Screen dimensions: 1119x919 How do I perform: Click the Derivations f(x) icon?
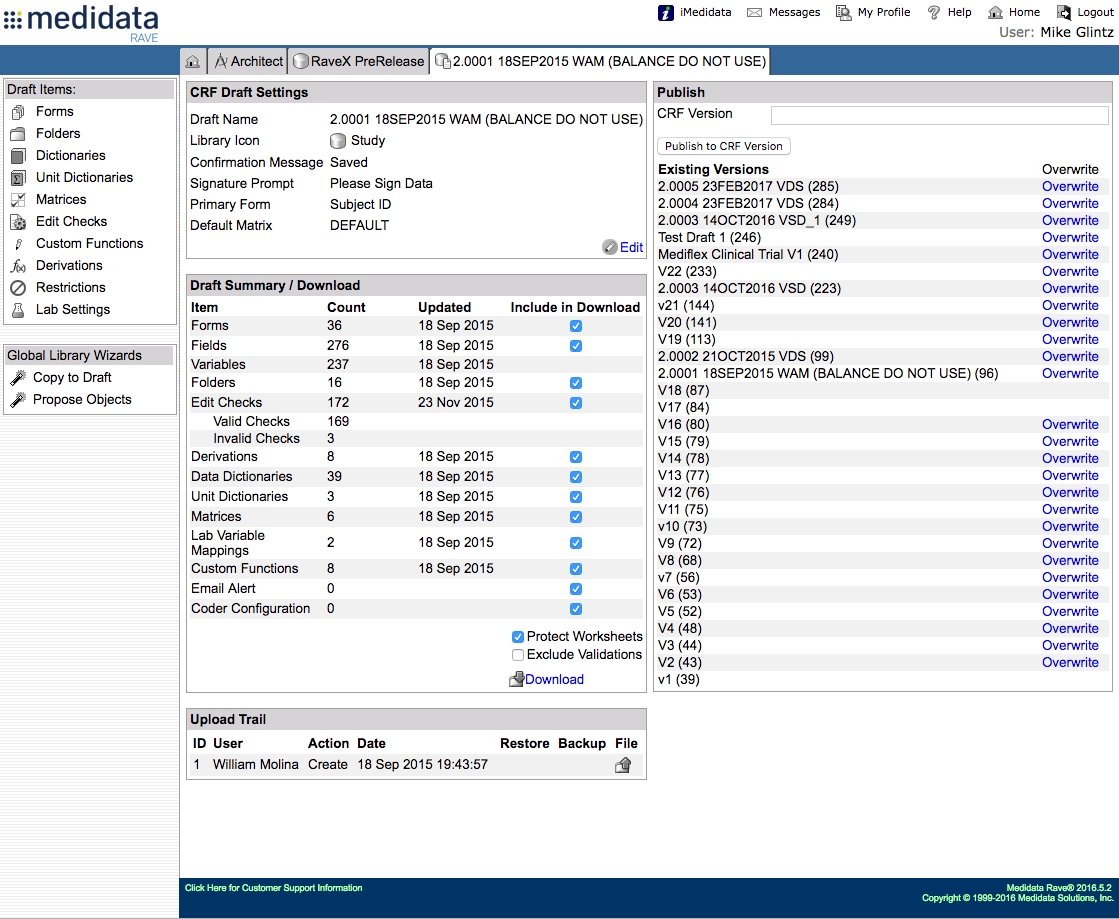pyautogui.click(x=19, y=266)
